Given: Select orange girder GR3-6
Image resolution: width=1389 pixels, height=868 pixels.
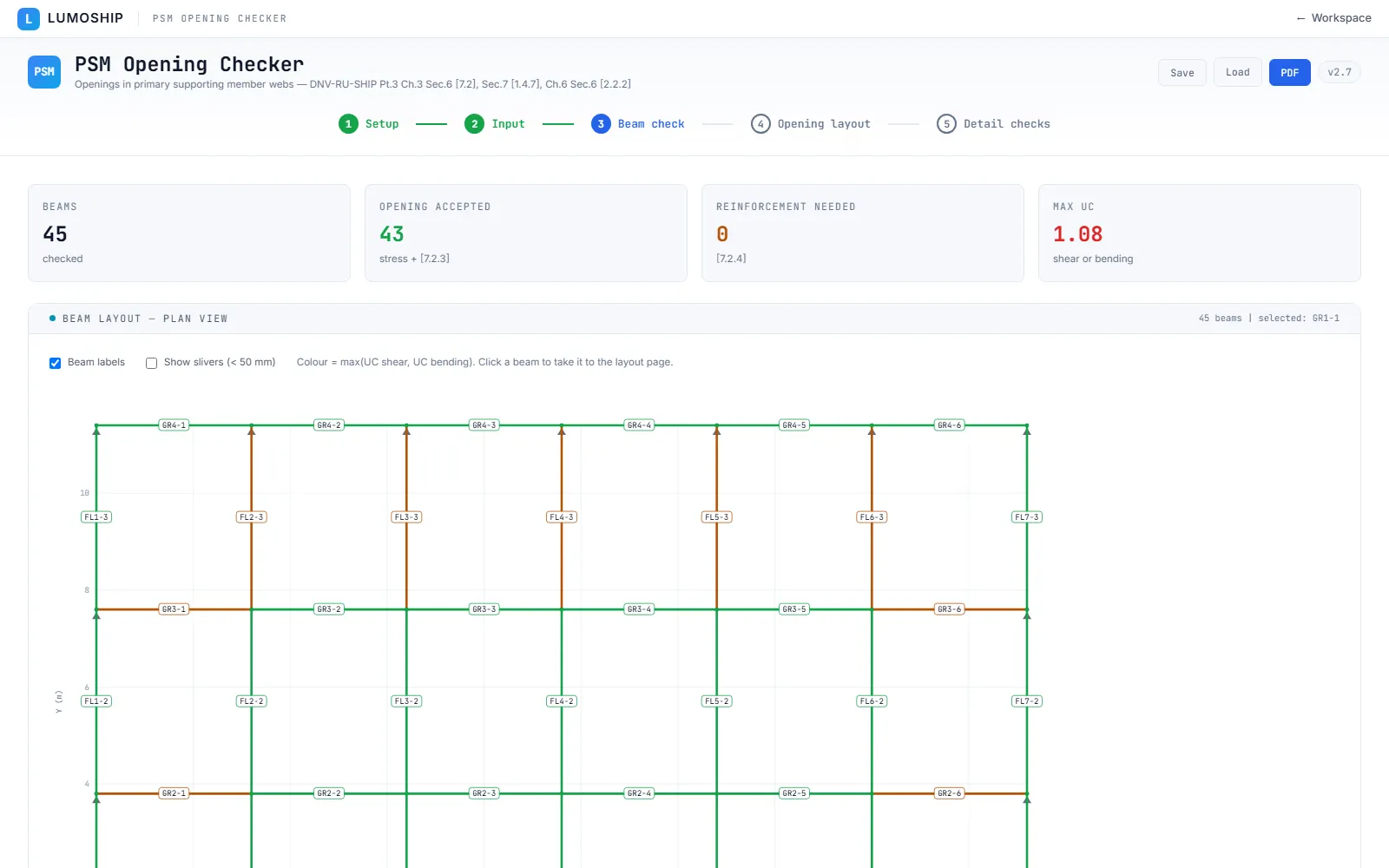Looking at the screenshot, I should 950,609.
